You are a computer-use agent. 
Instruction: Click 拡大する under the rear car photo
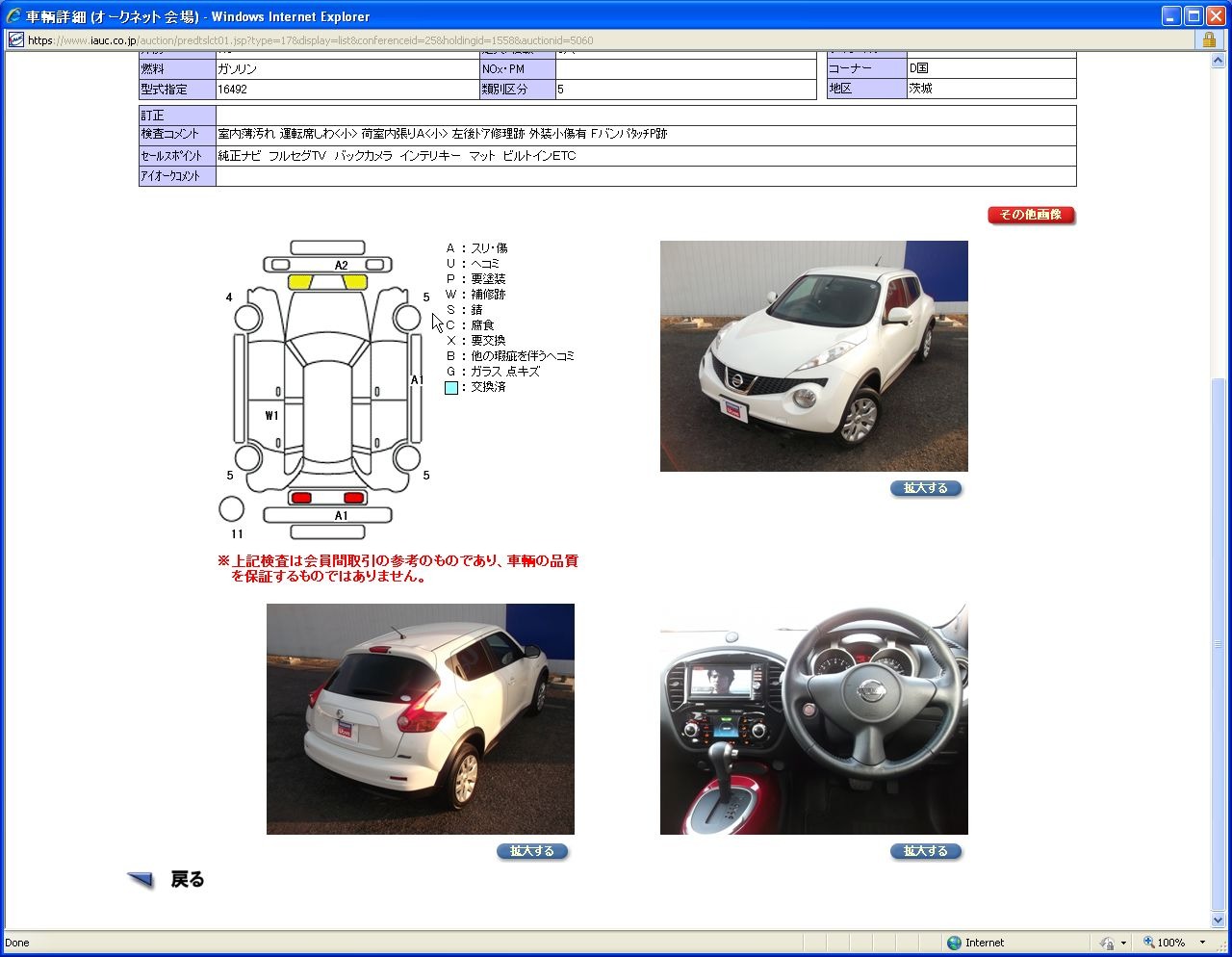click(x=531, y=851)
